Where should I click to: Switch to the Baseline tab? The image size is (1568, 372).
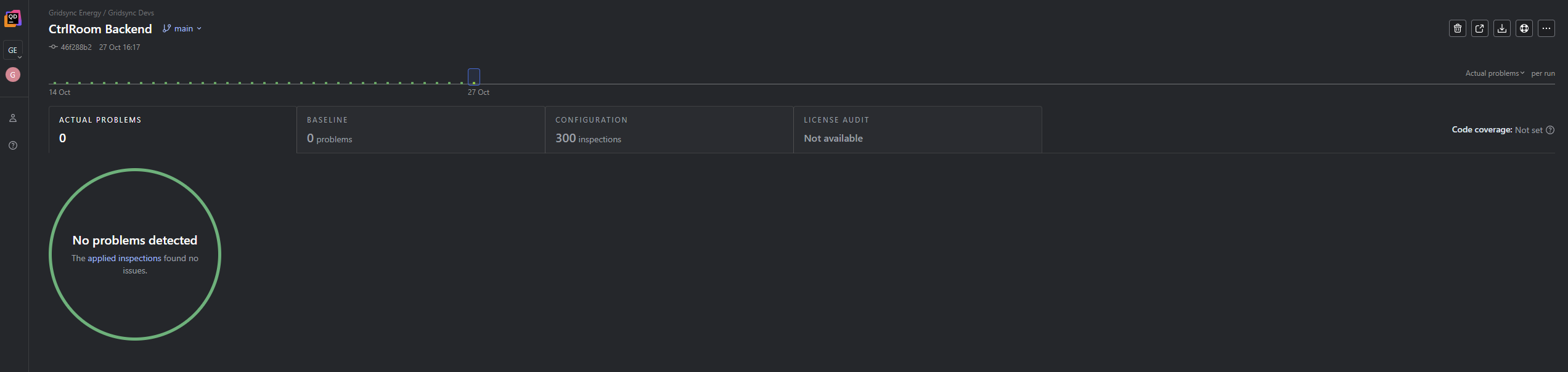(420, 129)
